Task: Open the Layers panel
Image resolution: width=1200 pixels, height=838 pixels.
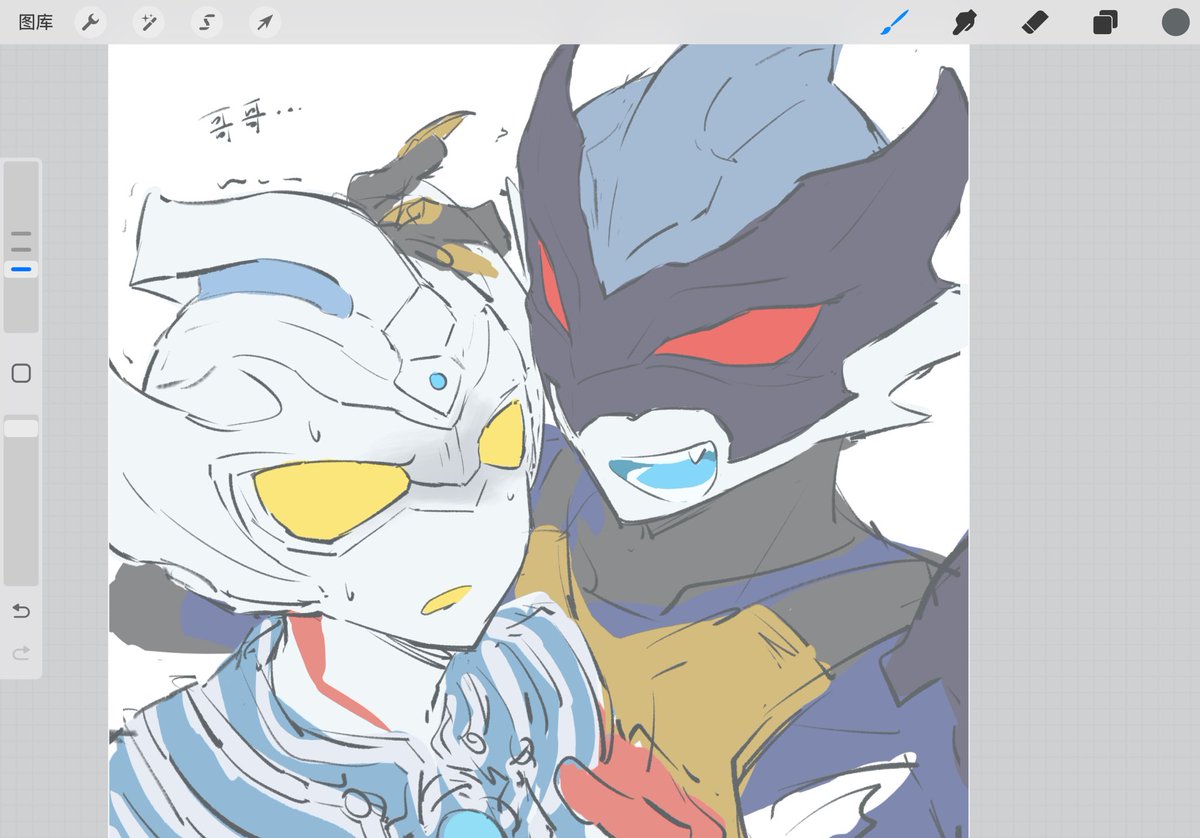Action: coord(1105,22)
